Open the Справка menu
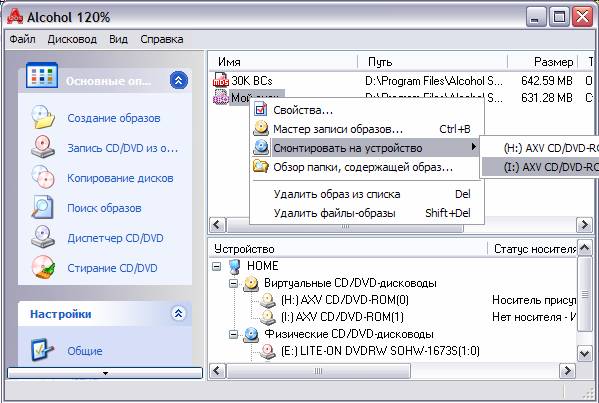Image resolution: width=599 pixels, height=403 pixels. [162, 39]
